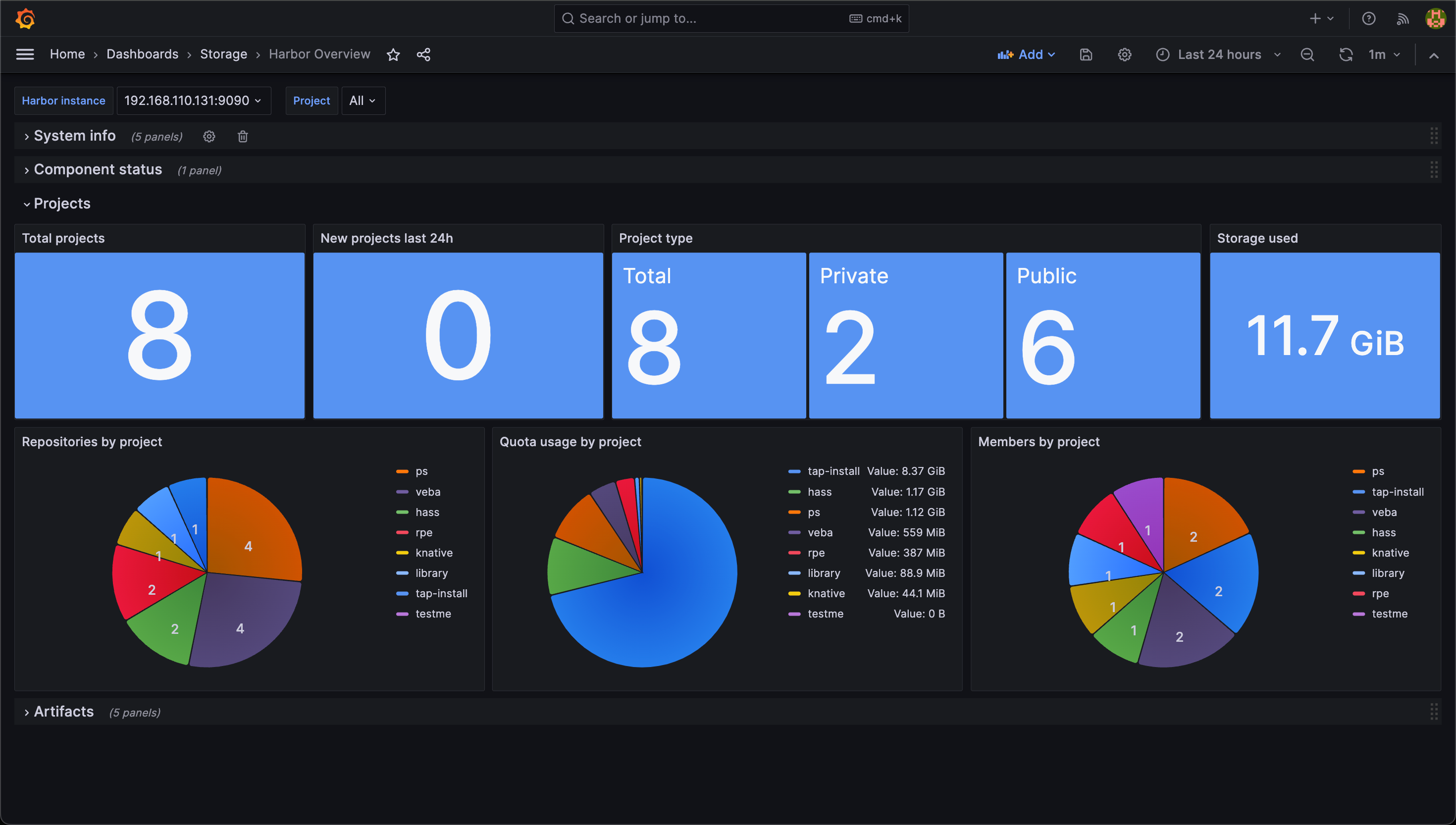1456x825 pixels.
Task: Click New projects last 24h panel title
Action: (386, 238)
